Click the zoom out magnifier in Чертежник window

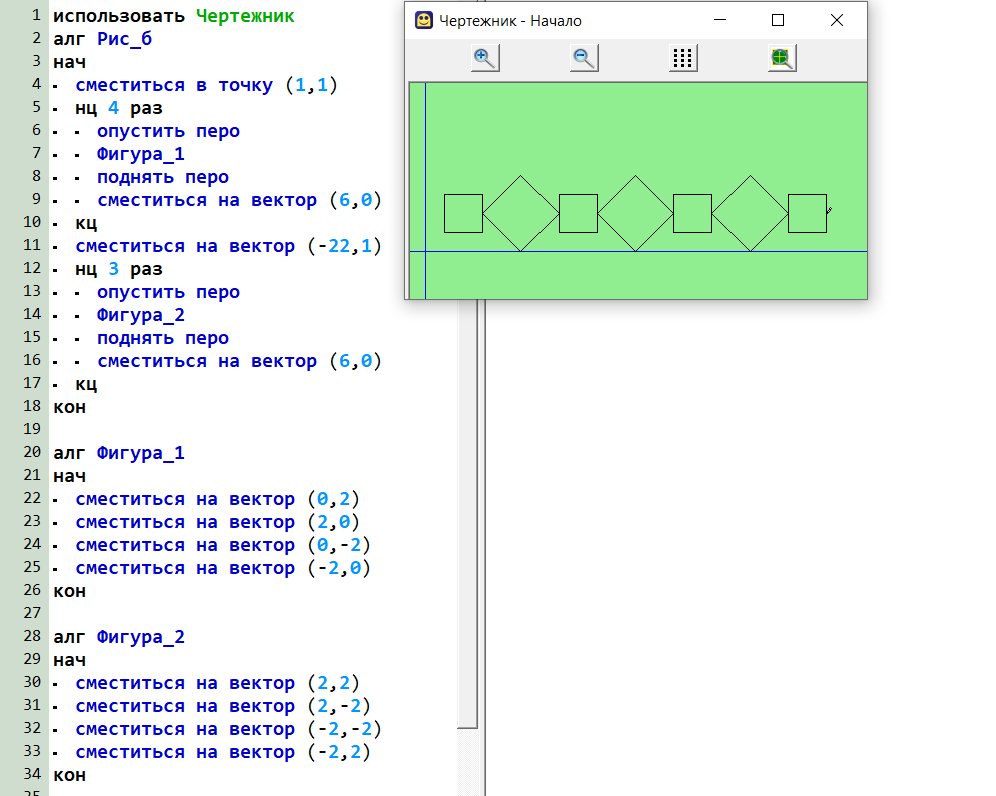click(584, 58)
